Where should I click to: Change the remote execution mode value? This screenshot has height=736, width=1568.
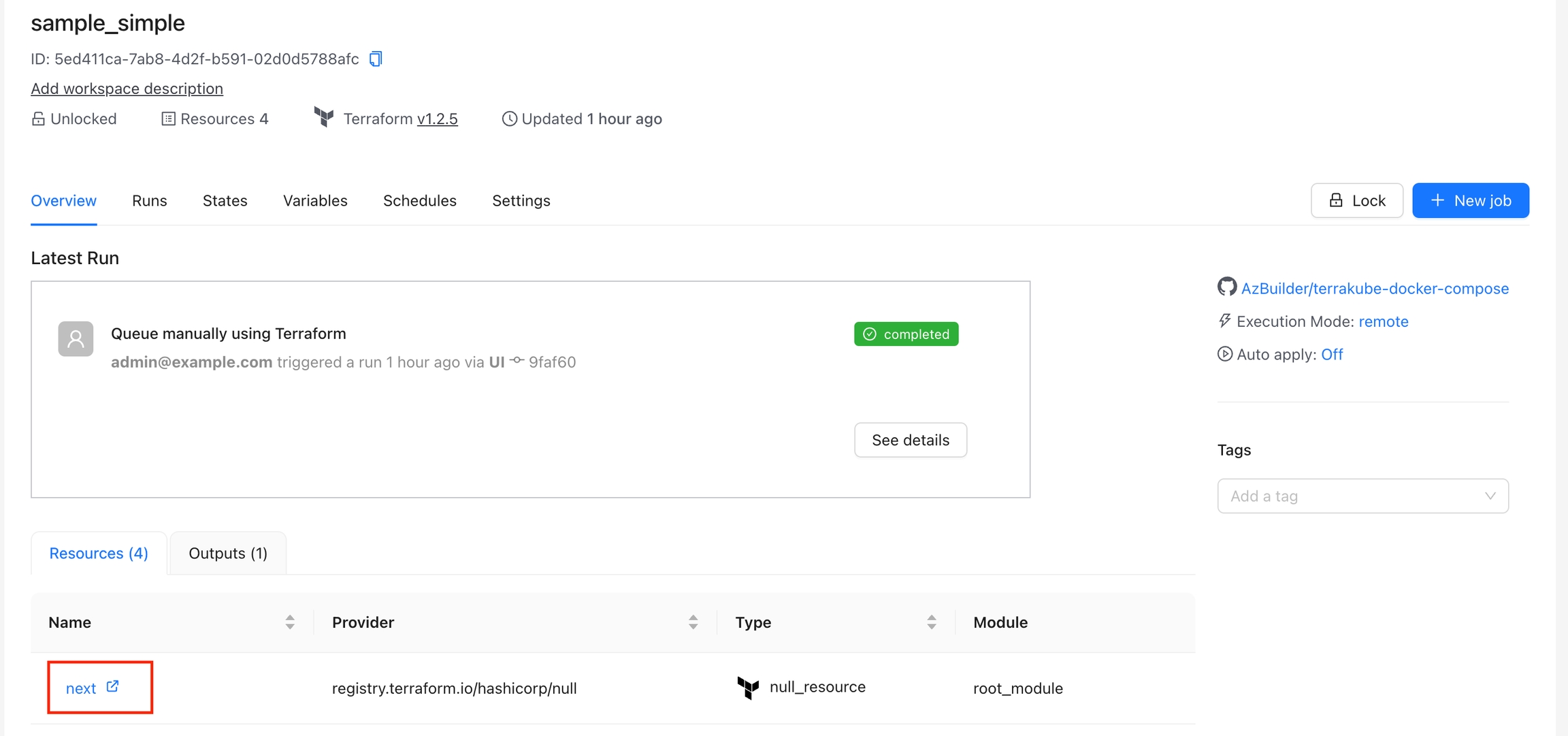coord(1383,321)
